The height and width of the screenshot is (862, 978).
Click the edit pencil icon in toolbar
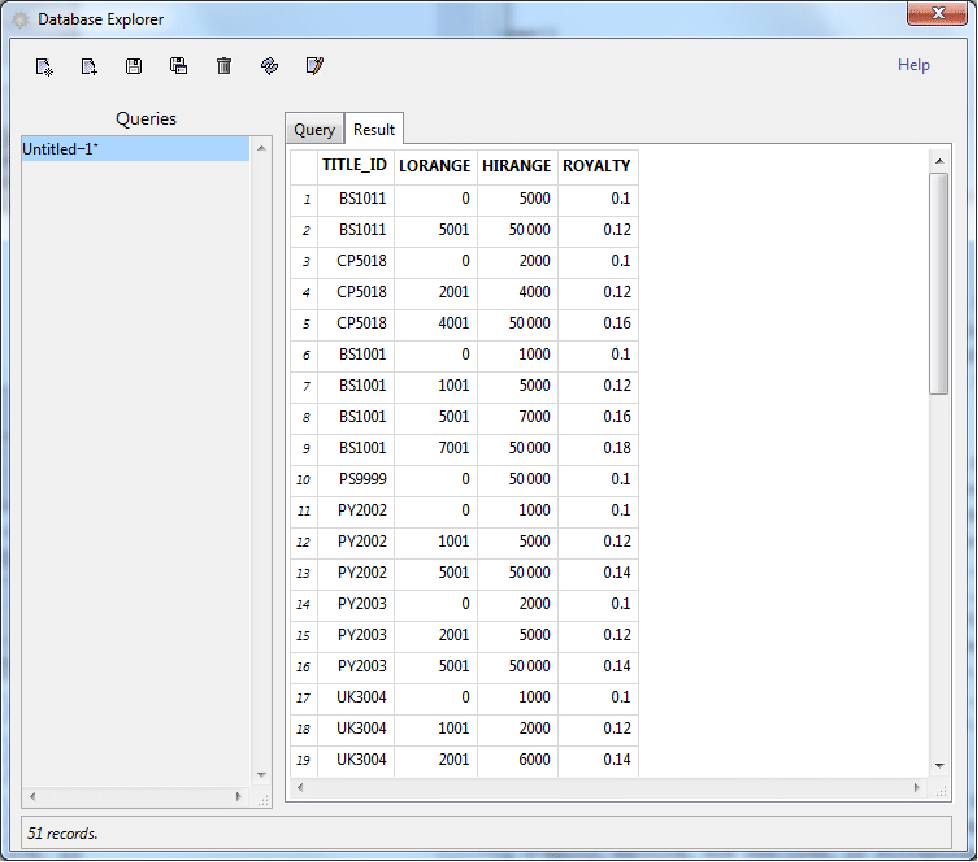315,67
